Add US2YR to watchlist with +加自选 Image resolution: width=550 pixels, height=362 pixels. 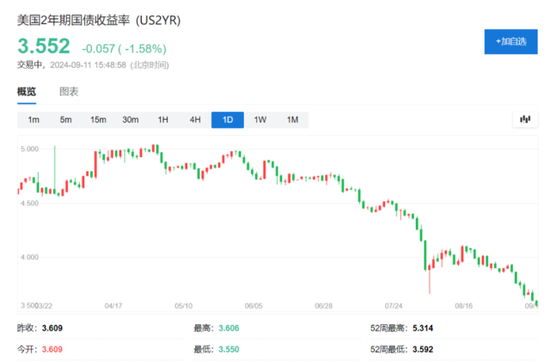[511, 42]
